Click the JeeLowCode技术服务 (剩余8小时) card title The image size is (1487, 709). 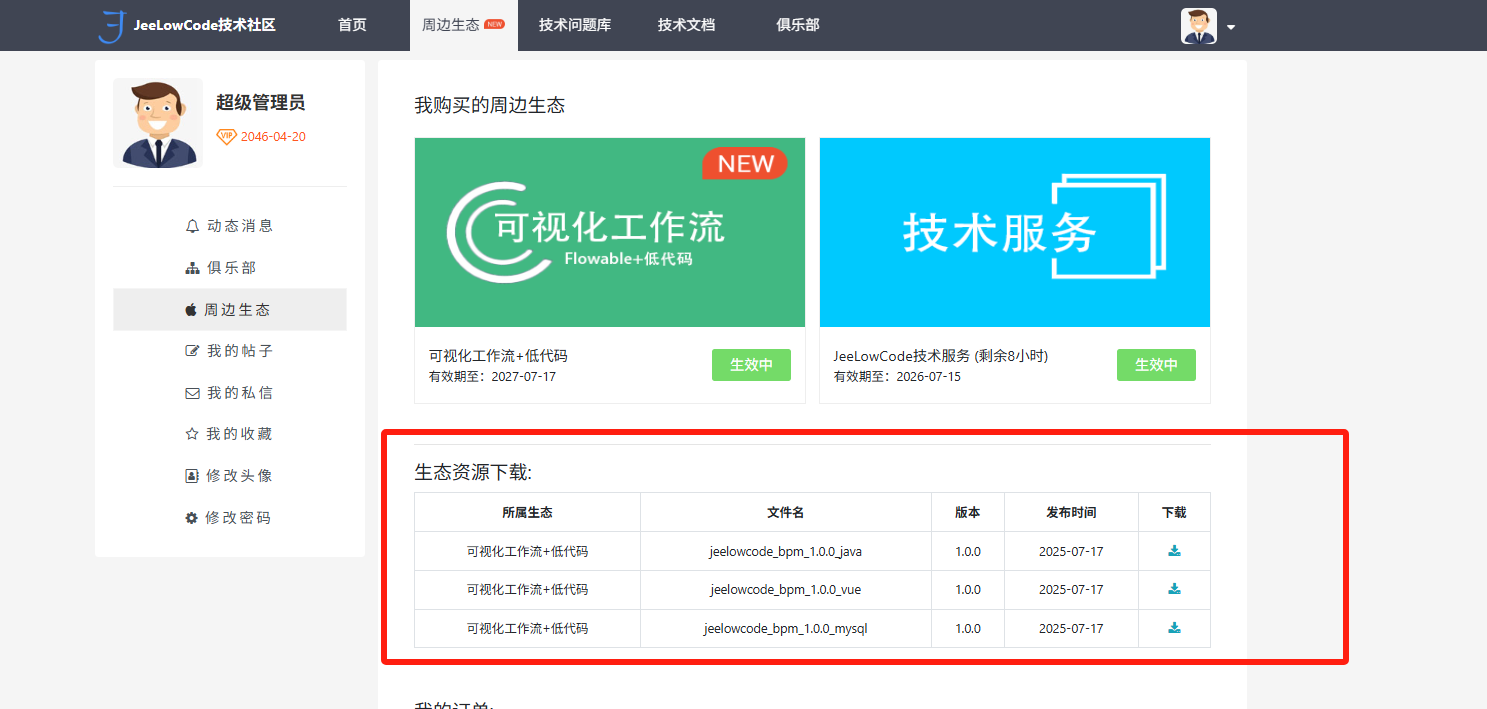[940, 356]
